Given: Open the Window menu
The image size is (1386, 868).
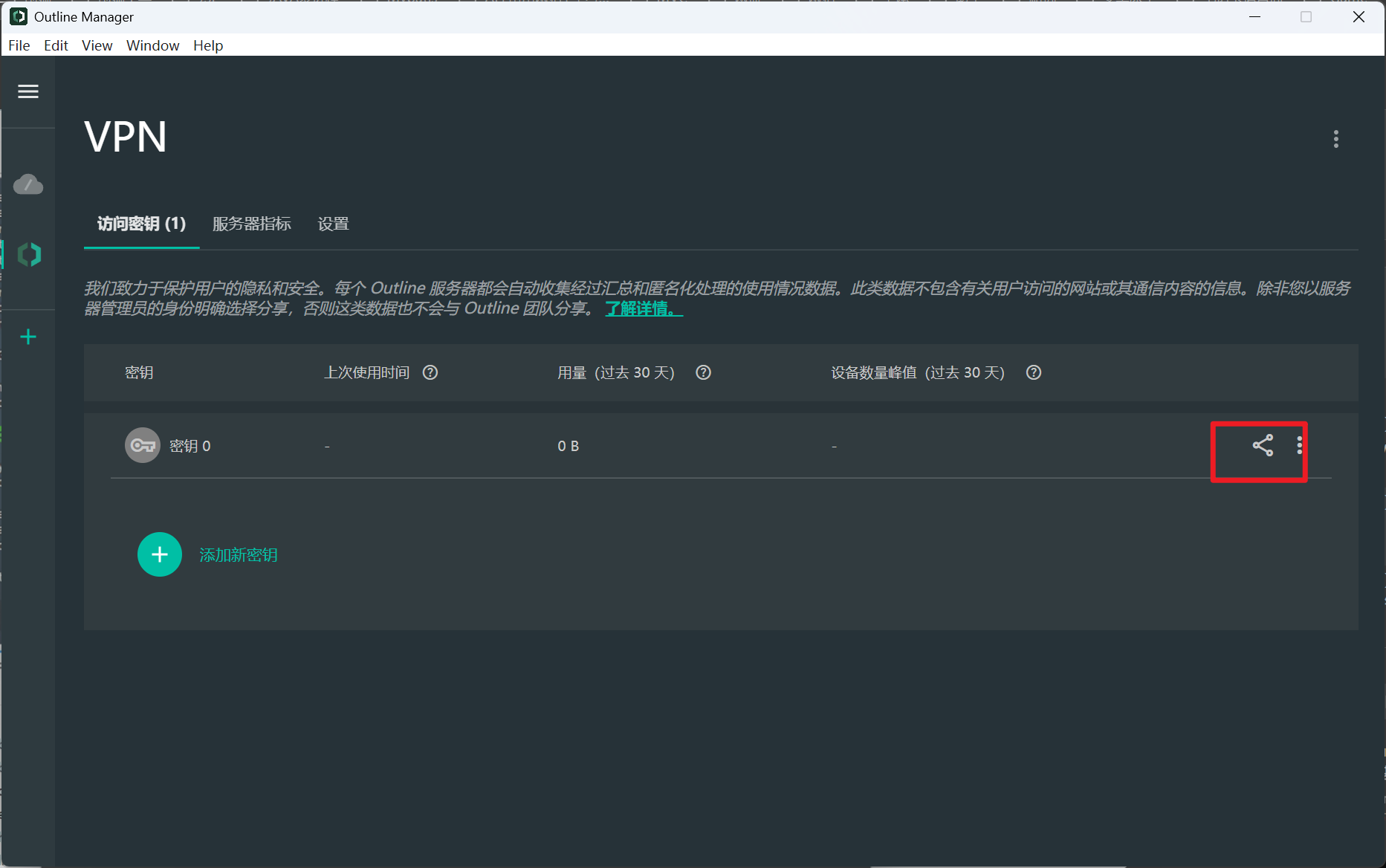Looking at the screenshot, I should [x=153, y=45].
